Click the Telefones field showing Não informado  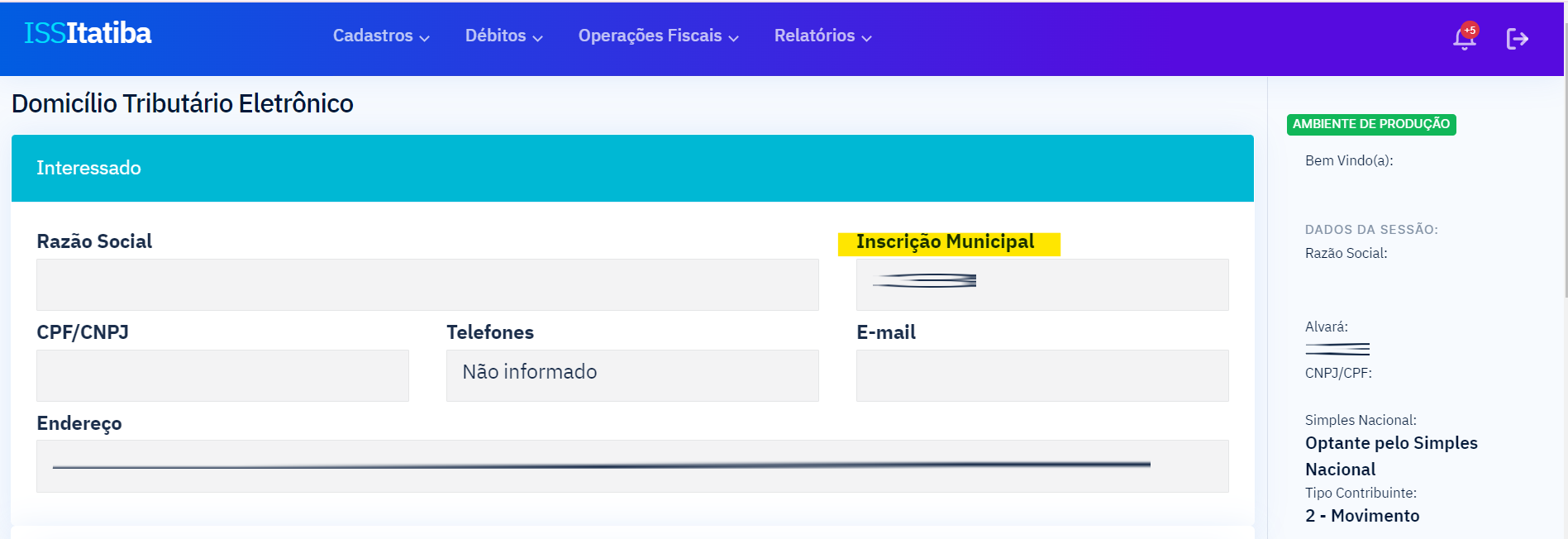tap(632, 376)
